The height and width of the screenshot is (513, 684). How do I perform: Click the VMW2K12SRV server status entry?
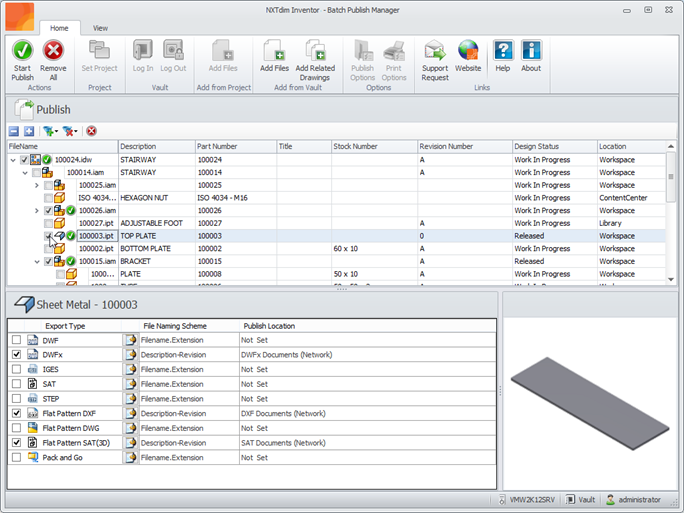527,499
